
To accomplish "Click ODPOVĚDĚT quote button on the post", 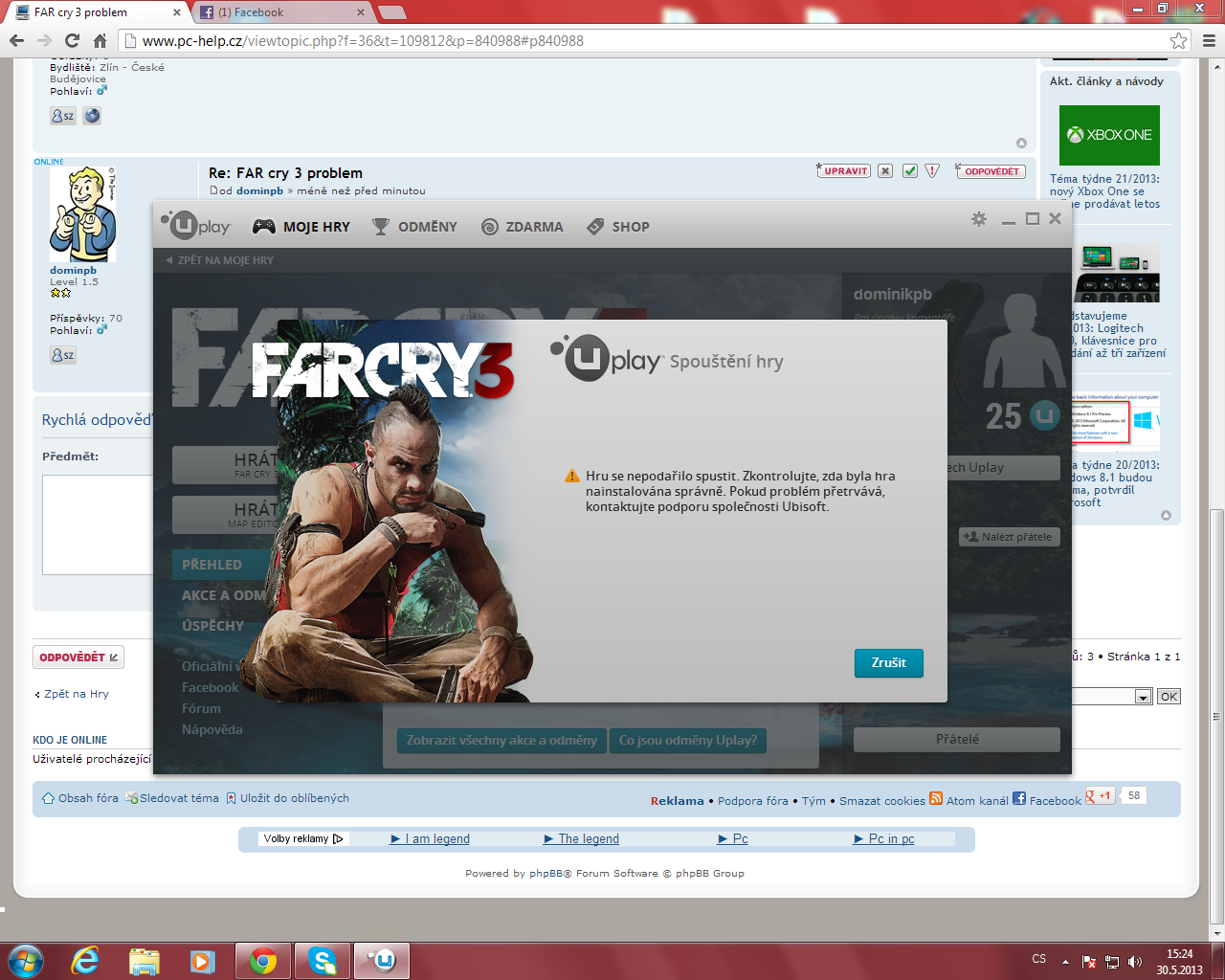I will [x=991, y=171].
